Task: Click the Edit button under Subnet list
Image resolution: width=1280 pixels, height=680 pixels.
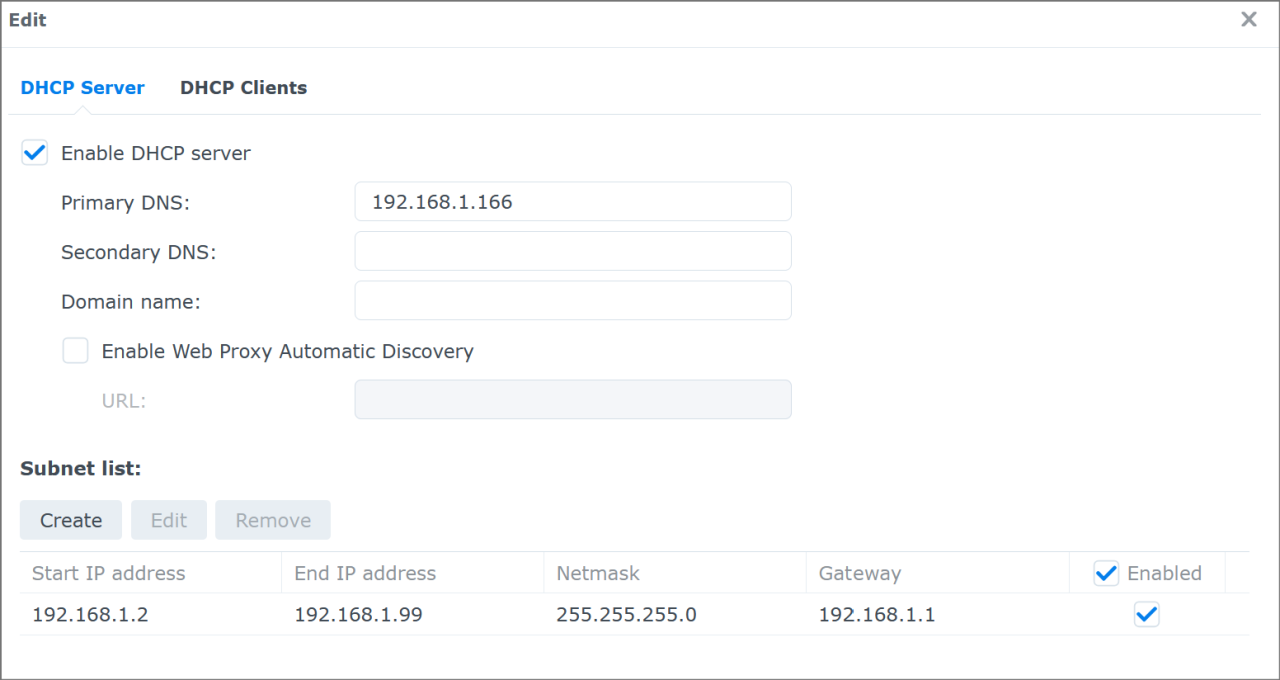Action: point(168,520)
